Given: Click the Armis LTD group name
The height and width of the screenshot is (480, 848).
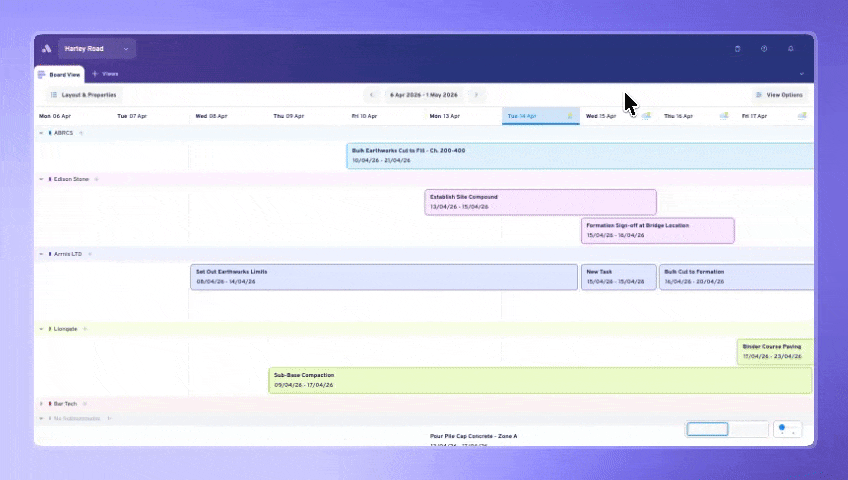Looking at the screenshot, I should pyautogui.click(x=68, y=254).
